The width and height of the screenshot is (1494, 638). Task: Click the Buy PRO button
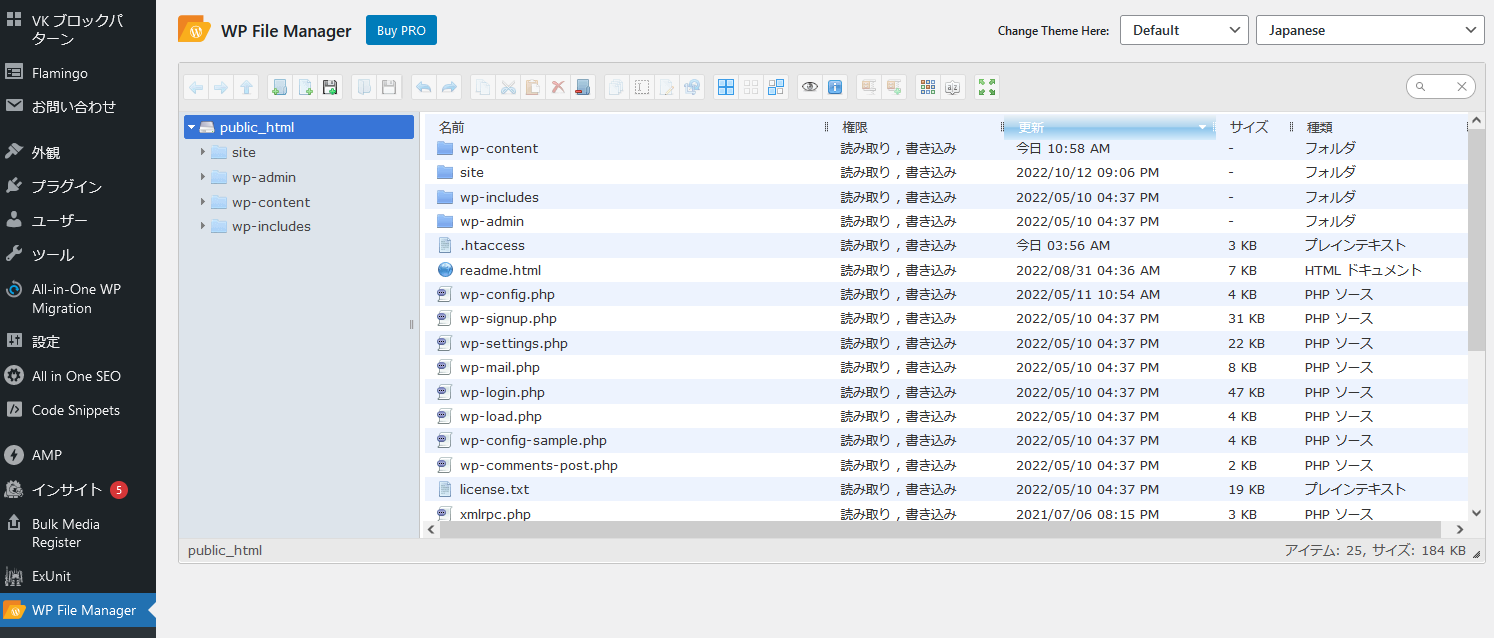pyautogui.click(x=401, y=30)
